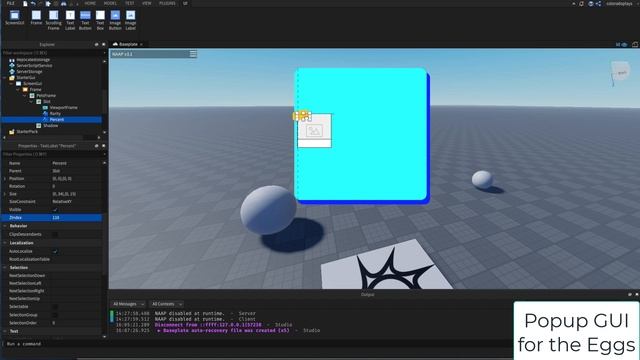Undock the Explorer panel

97,44
